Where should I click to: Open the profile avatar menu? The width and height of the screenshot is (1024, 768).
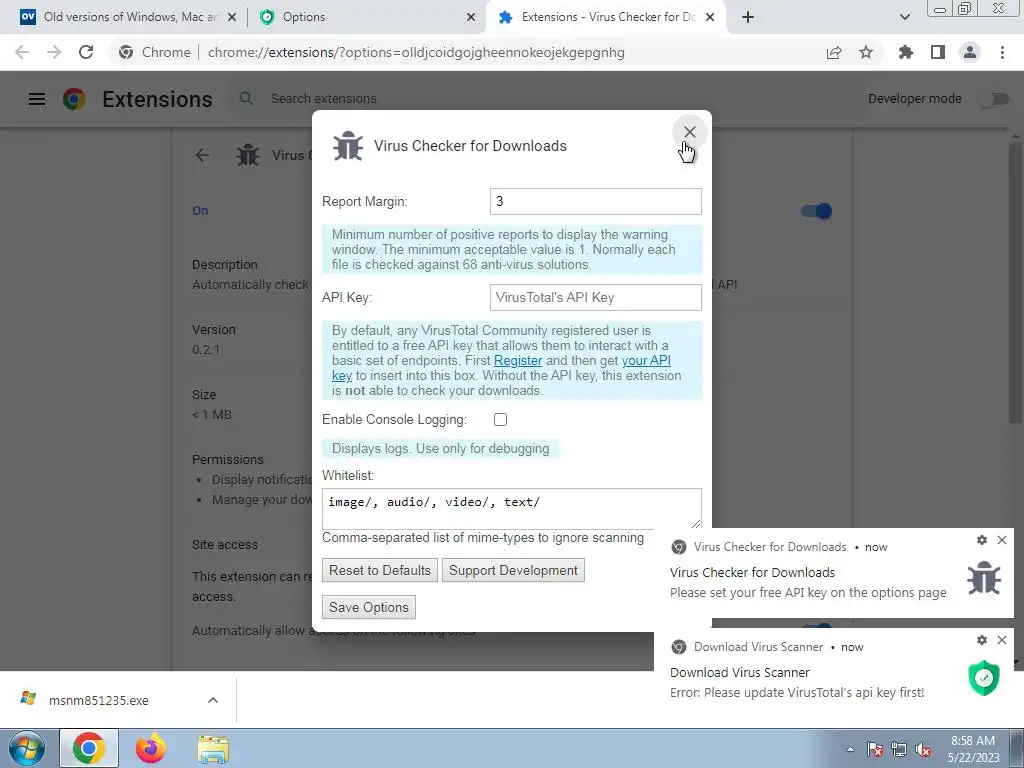[970, 52]
